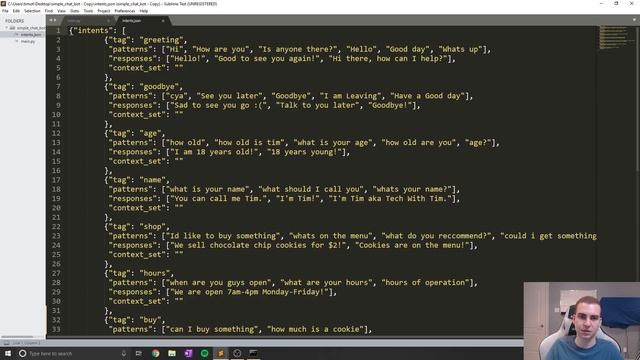This screenshot has height=360, width=640.
Task: Click the Line, Column status text
Action: (x=27, y=343)
